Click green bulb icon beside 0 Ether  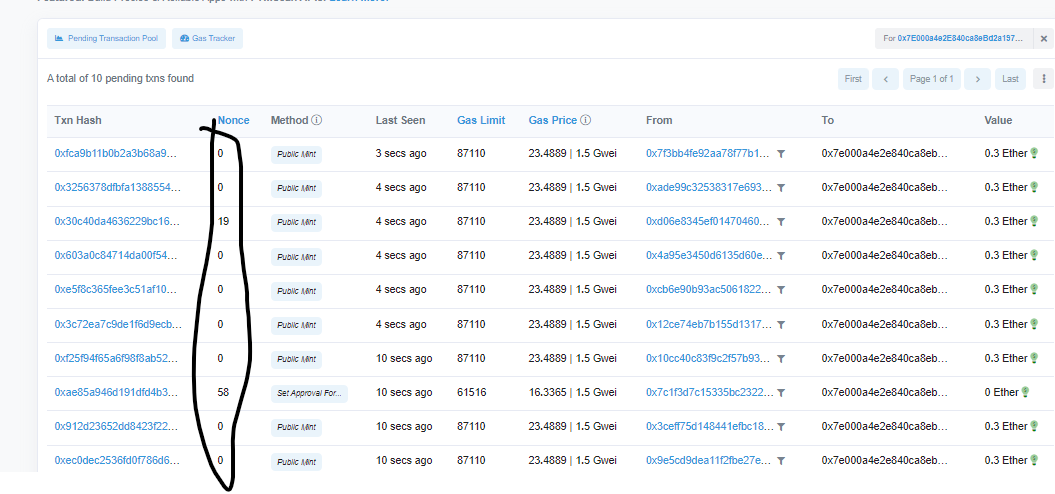pyautogui.click(x=1025, y=392)
